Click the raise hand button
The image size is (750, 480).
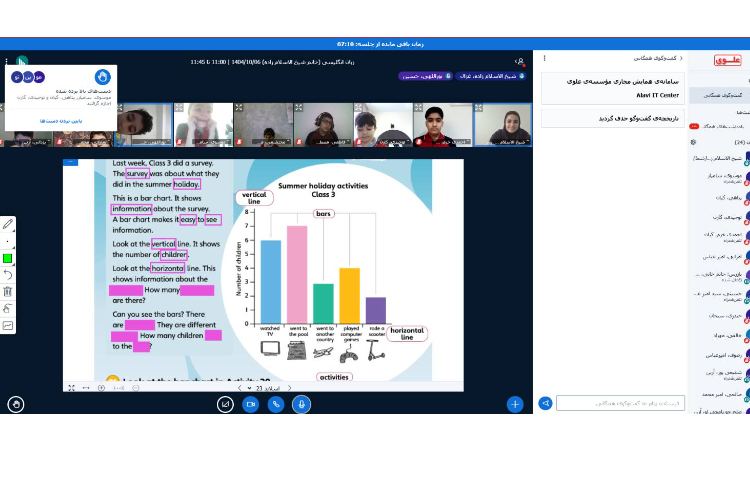[16, 404]
